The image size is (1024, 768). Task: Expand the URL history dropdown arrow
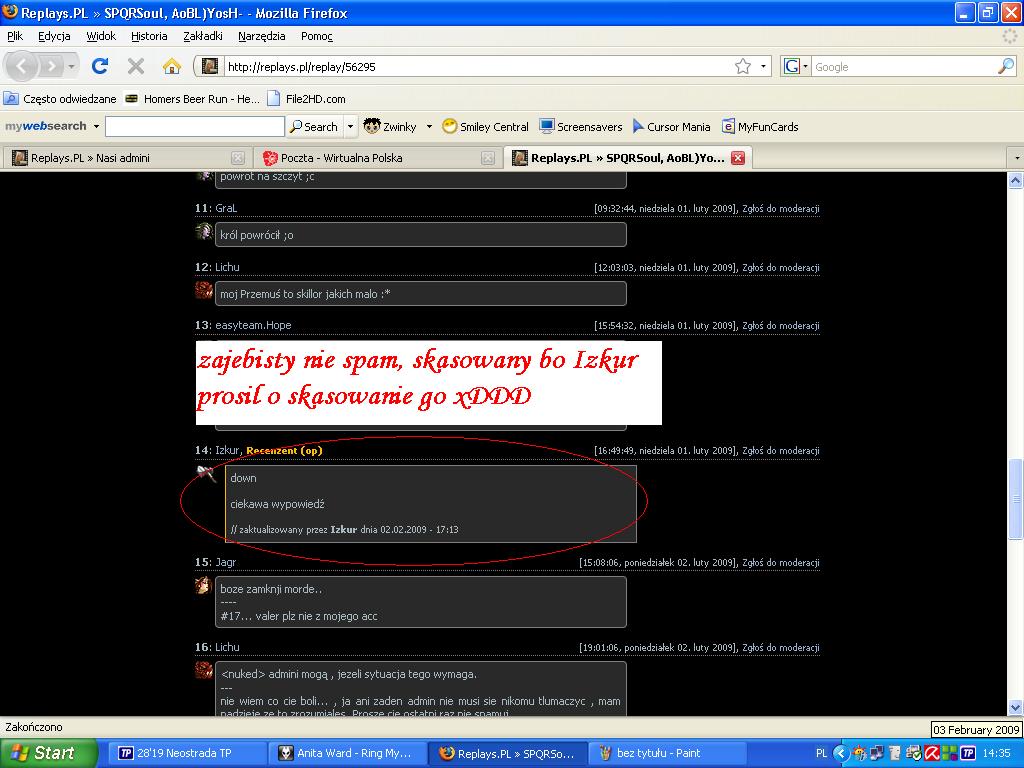[x=764, y=66]
